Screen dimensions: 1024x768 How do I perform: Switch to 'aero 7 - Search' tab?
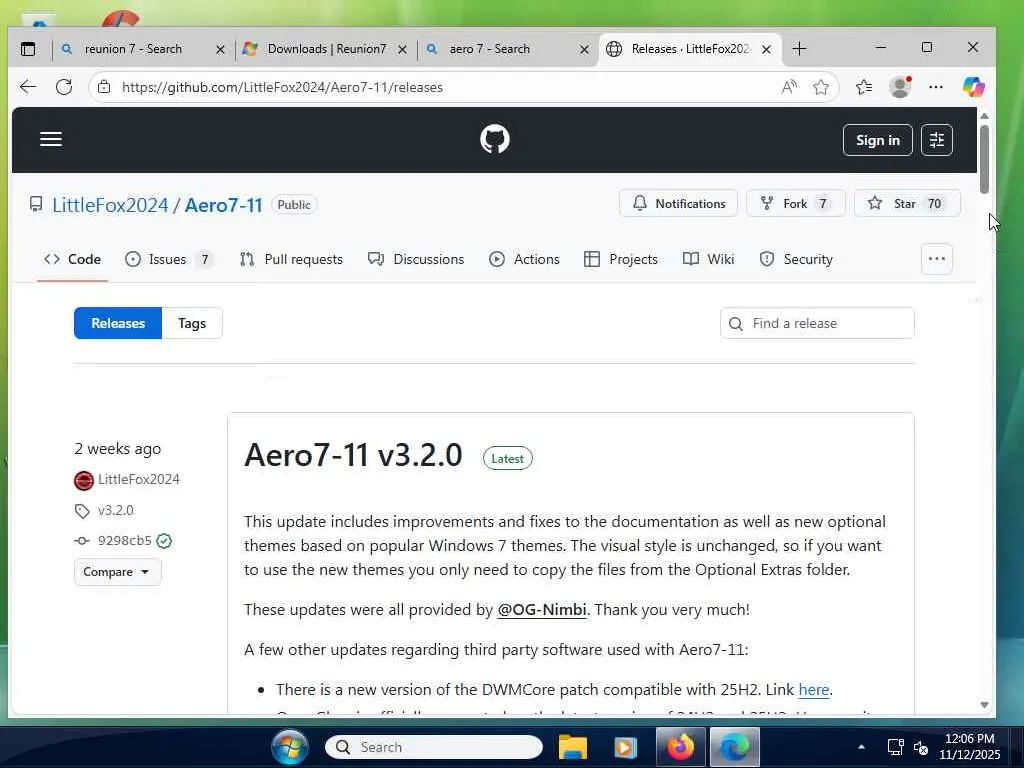click(x=489, y=49)
